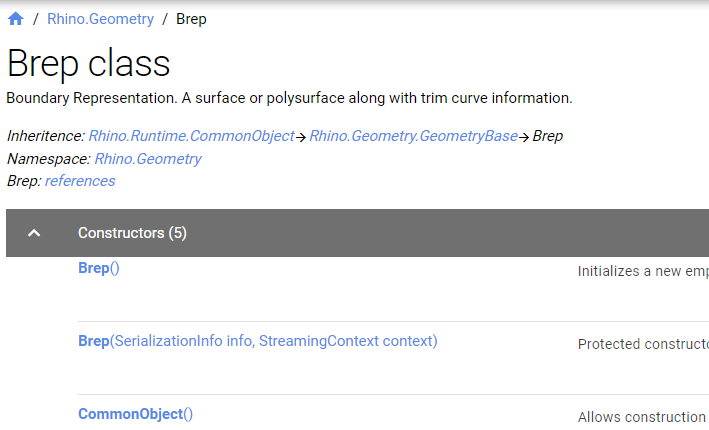Image resolution: width=709 pixels, height=430 pixels.
Task: Open the Brep() constructor link
Action: tap(99, 268)
